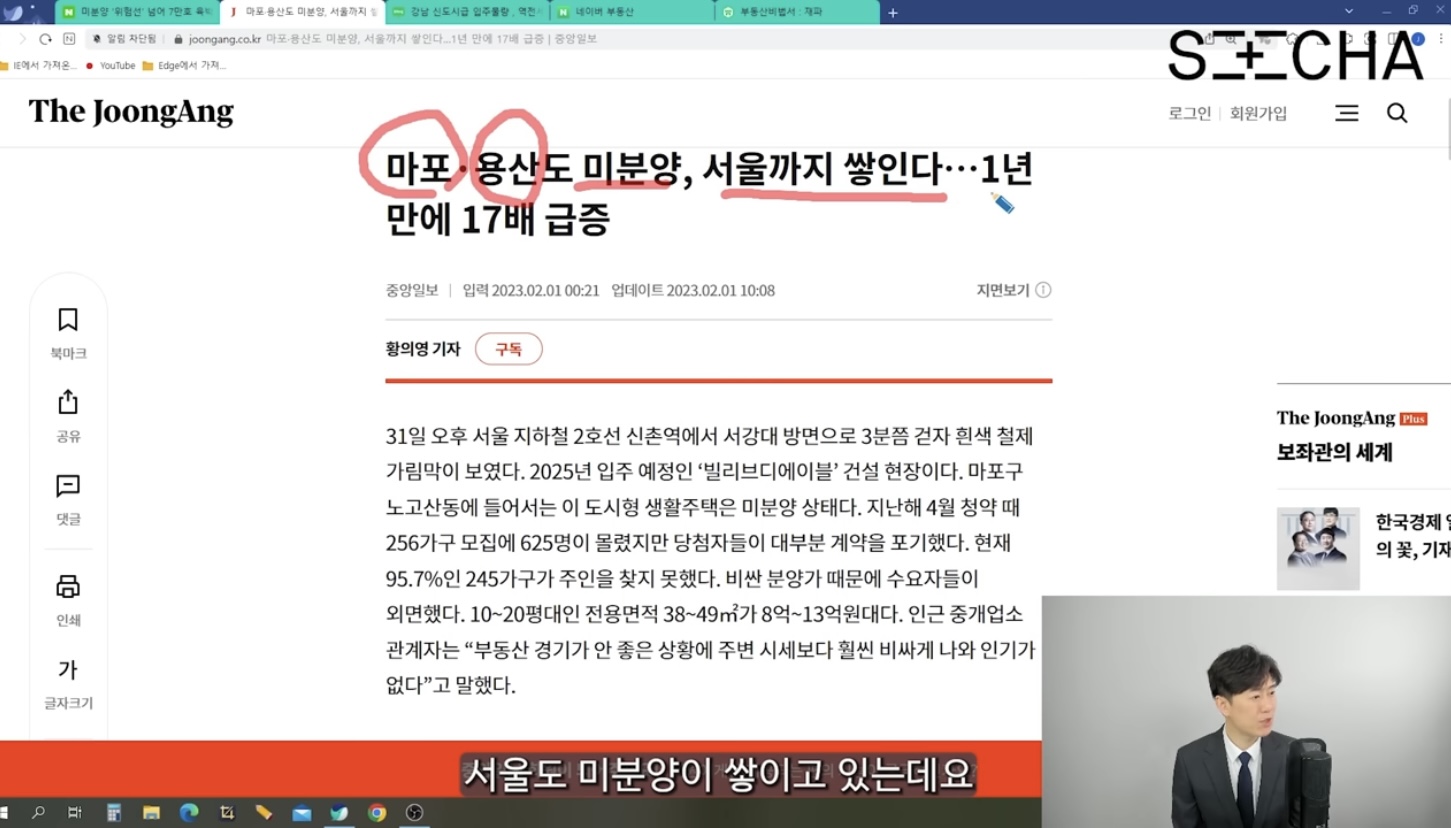Screen dimensions: 1451x828
Task: Open a new tab with the plus button
Action: [893, 13]
